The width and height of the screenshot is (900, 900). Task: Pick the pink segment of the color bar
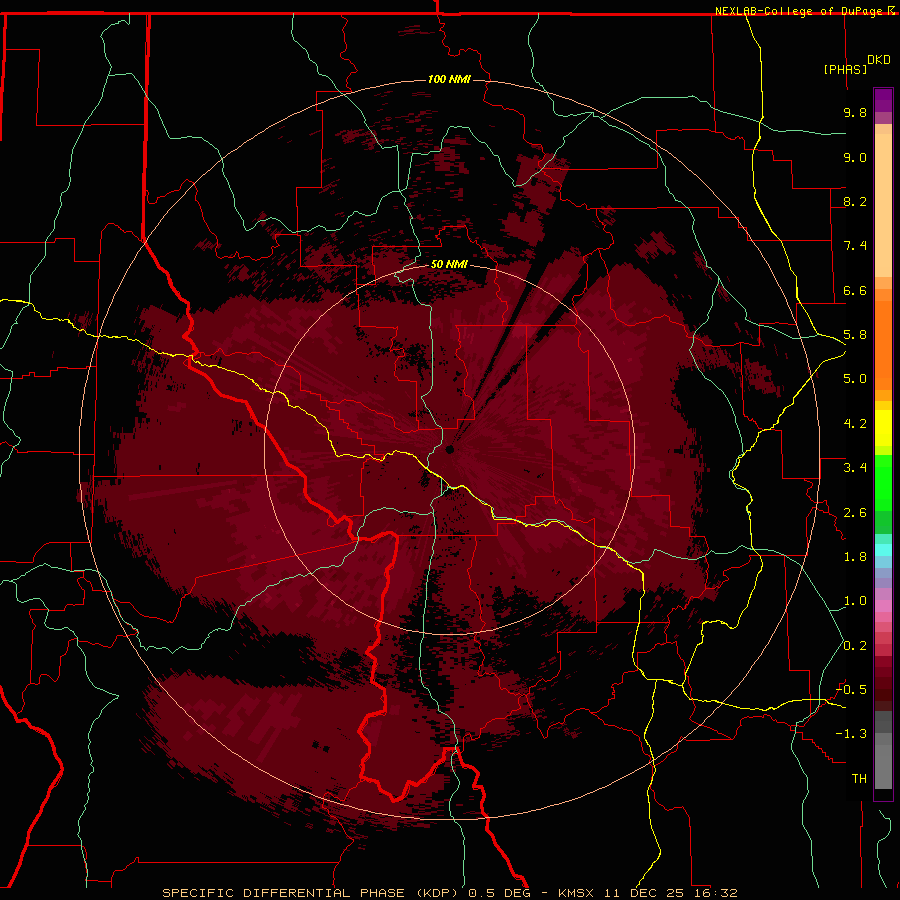coord(883,606)
